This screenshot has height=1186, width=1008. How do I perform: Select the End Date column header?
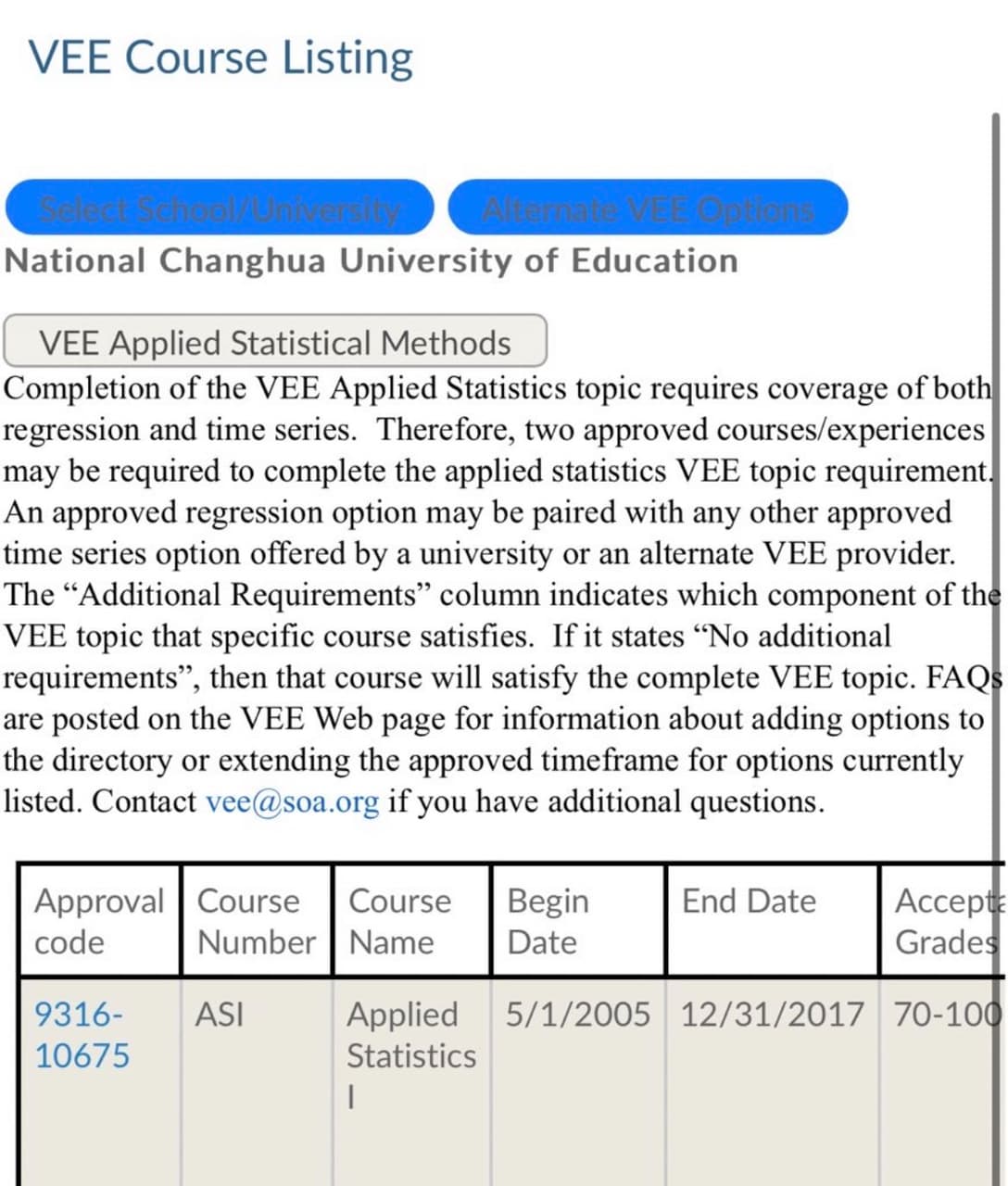[749, 902]
